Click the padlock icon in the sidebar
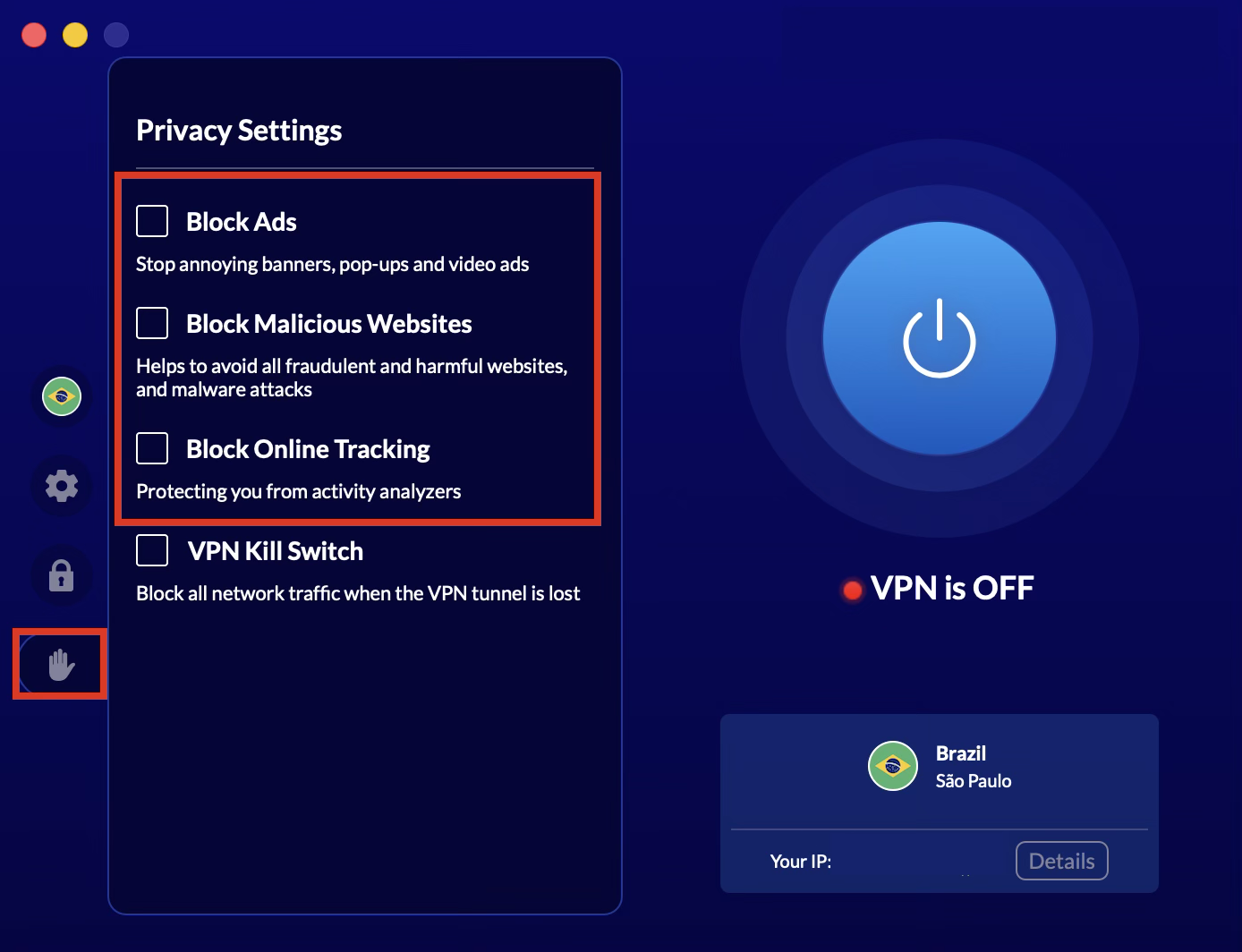This screenshot has height=952, width=1242. (60, 575)
